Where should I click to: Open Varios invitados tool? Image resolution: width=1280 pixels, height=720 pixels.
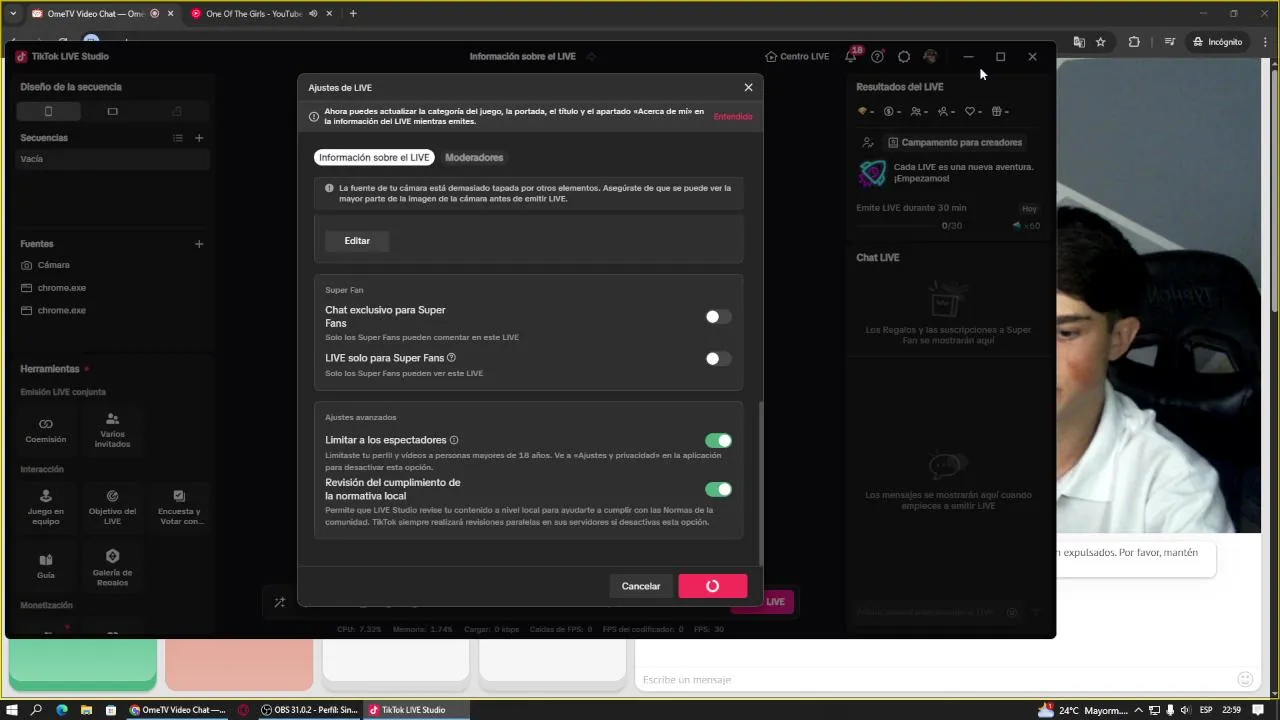[x=112, y=430]
